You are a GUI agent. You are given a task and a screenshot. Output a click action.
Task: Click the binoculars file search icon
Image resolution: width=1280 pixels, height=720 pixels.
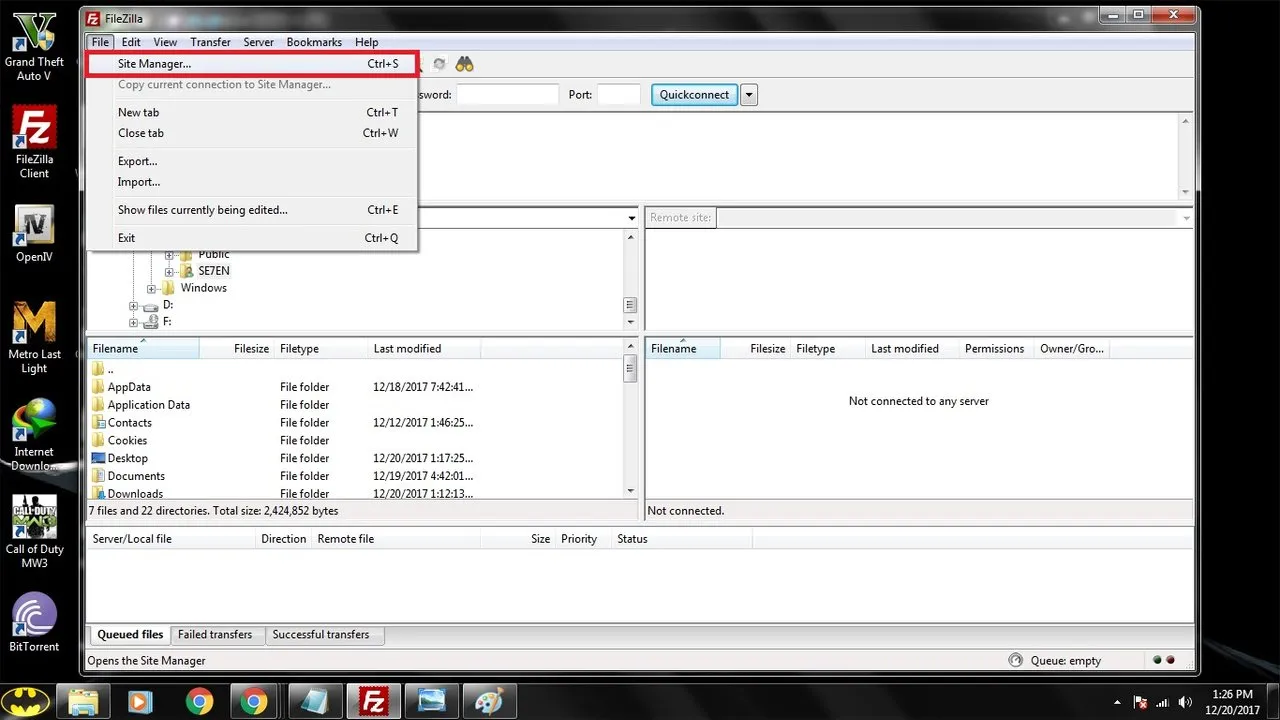pyautogui.click(x=464, y=64)
